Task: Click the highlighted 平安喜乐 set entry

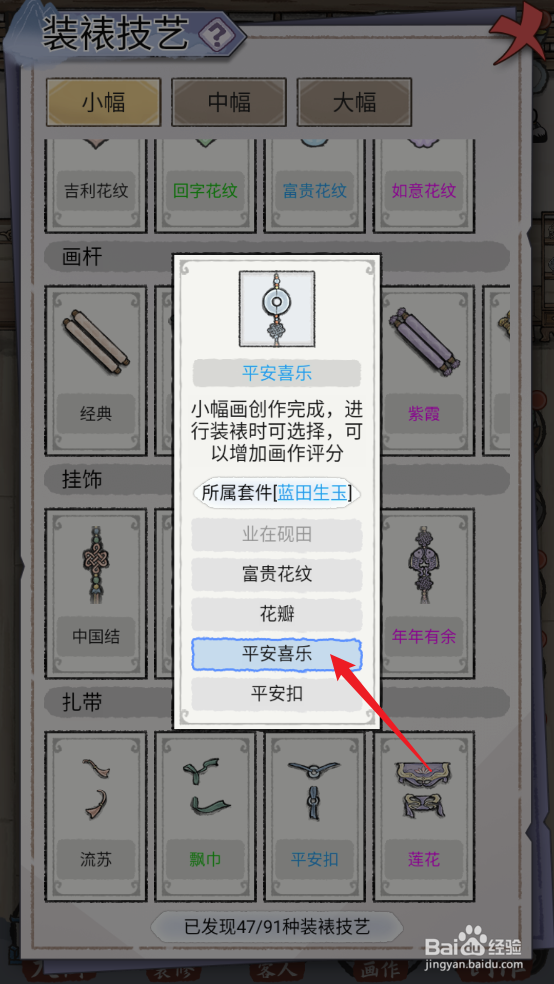Action: click(x=277, y=655)
